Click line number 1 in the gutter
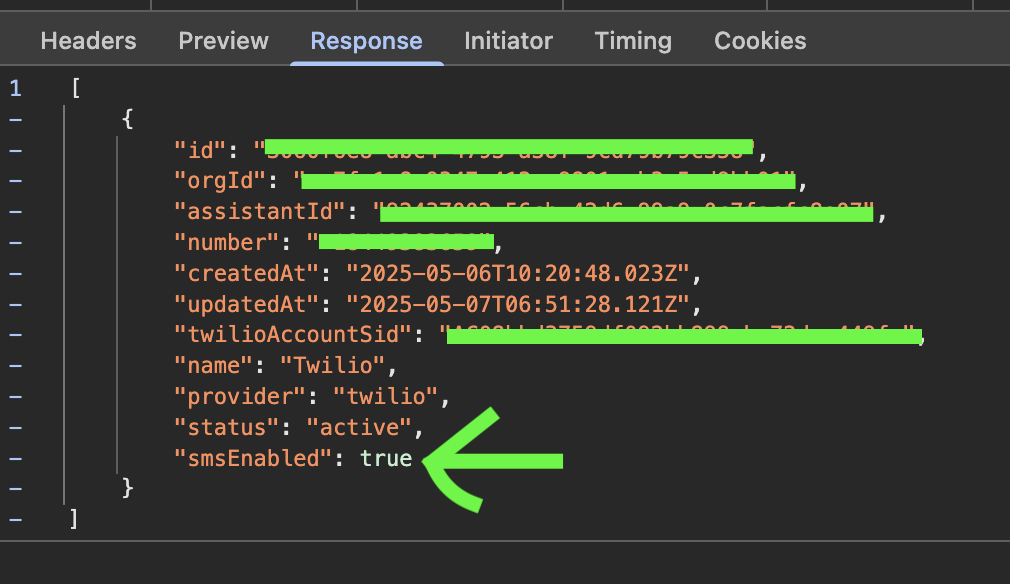Viewport: 1010px width, 584px height. pyautogui.click(x=15, y=88)
